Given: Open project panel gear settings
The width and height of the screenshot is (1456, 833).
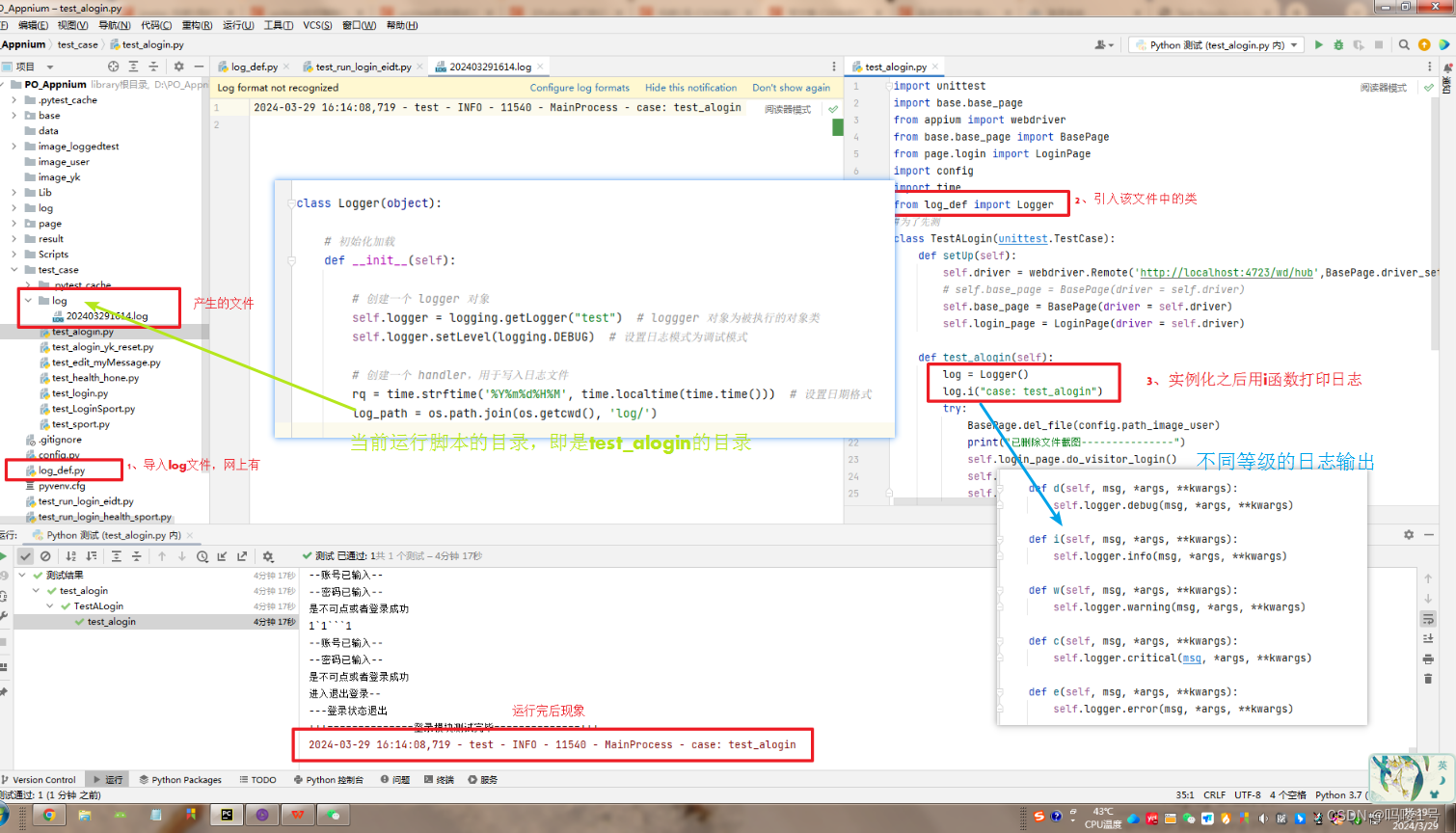Looking at the screenshot, I should [178, 67].
